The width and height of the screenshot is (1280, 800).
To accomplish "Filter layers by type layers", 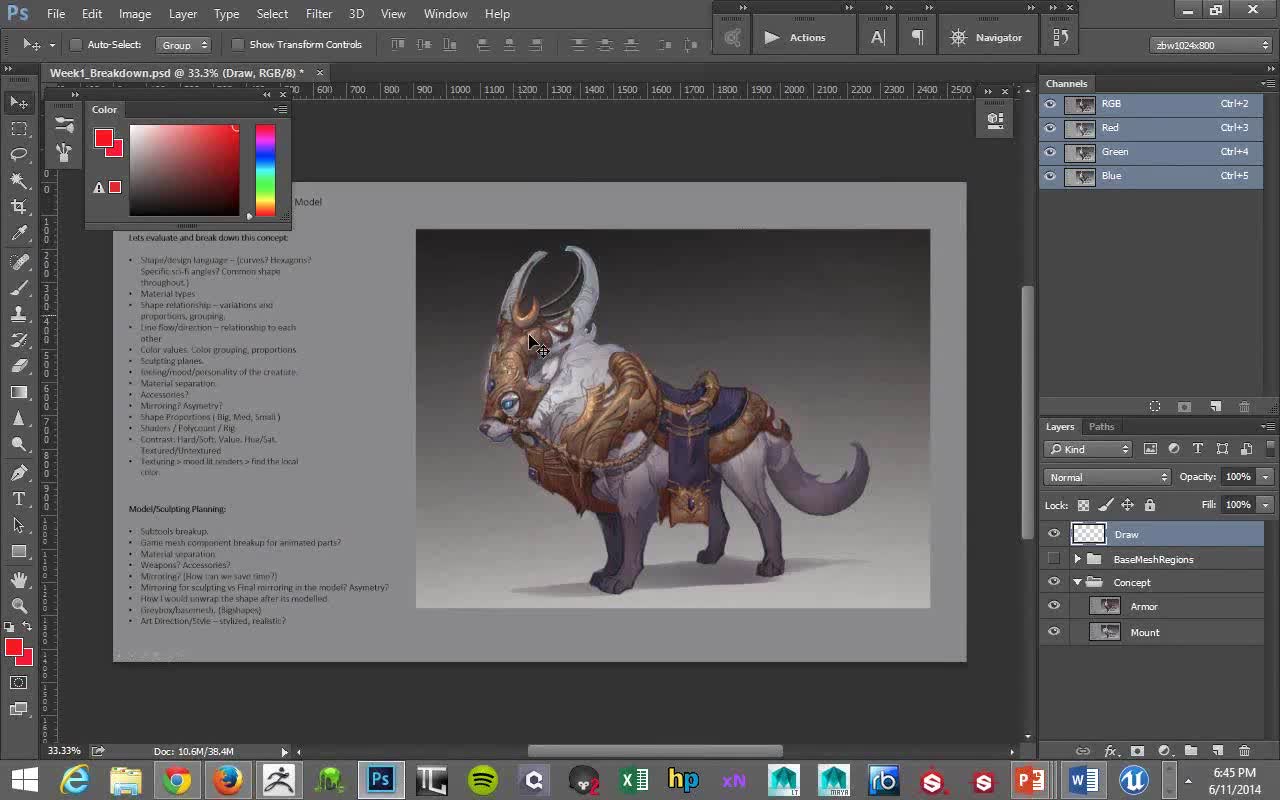I will (x=1198, y=449).
